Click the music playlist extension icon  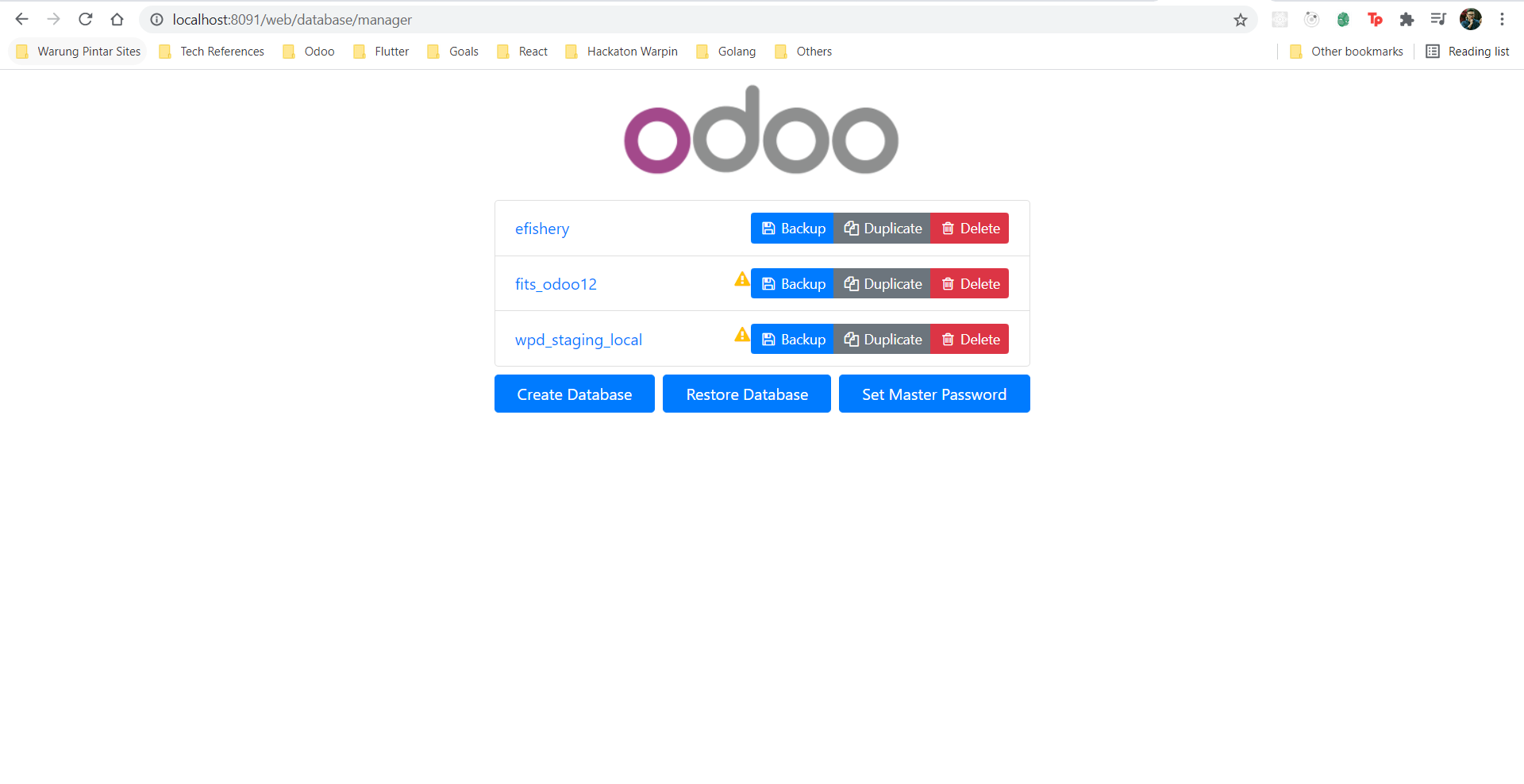tap(1438, 19)
